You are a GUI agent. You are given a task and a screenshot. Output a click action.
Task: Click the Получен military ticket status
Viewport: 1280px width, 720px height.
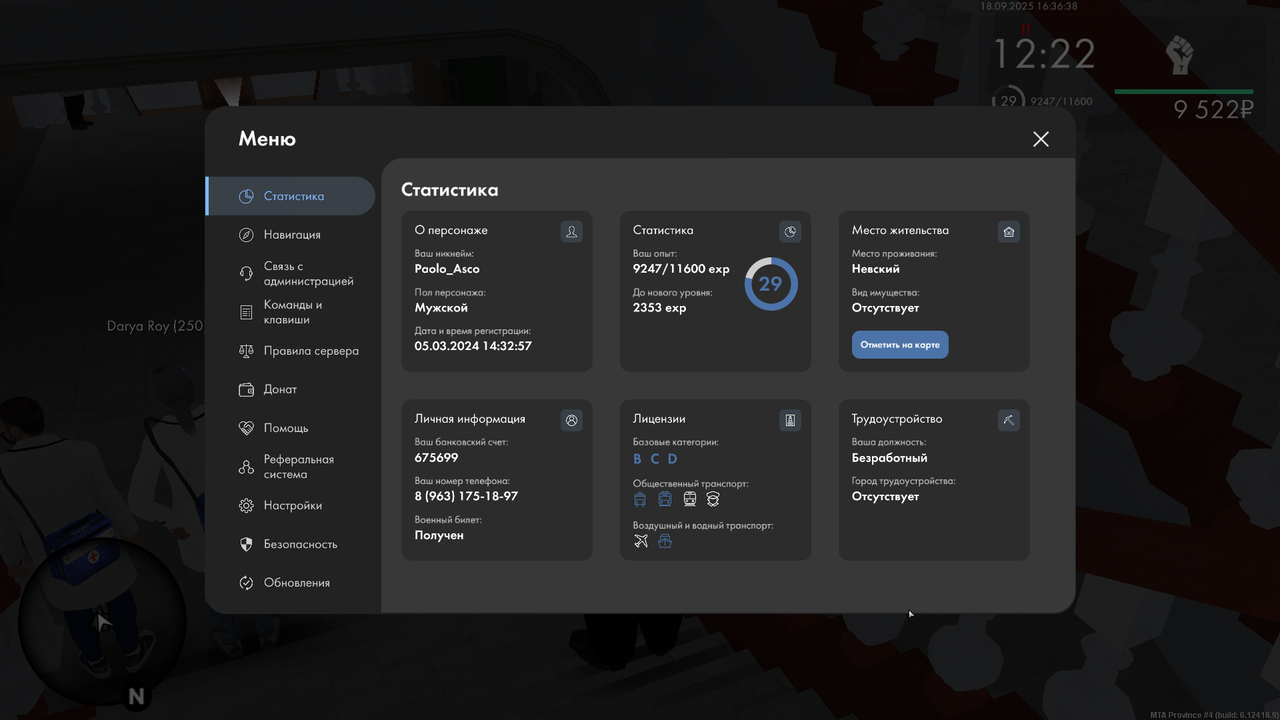click(x=439, y=535)
